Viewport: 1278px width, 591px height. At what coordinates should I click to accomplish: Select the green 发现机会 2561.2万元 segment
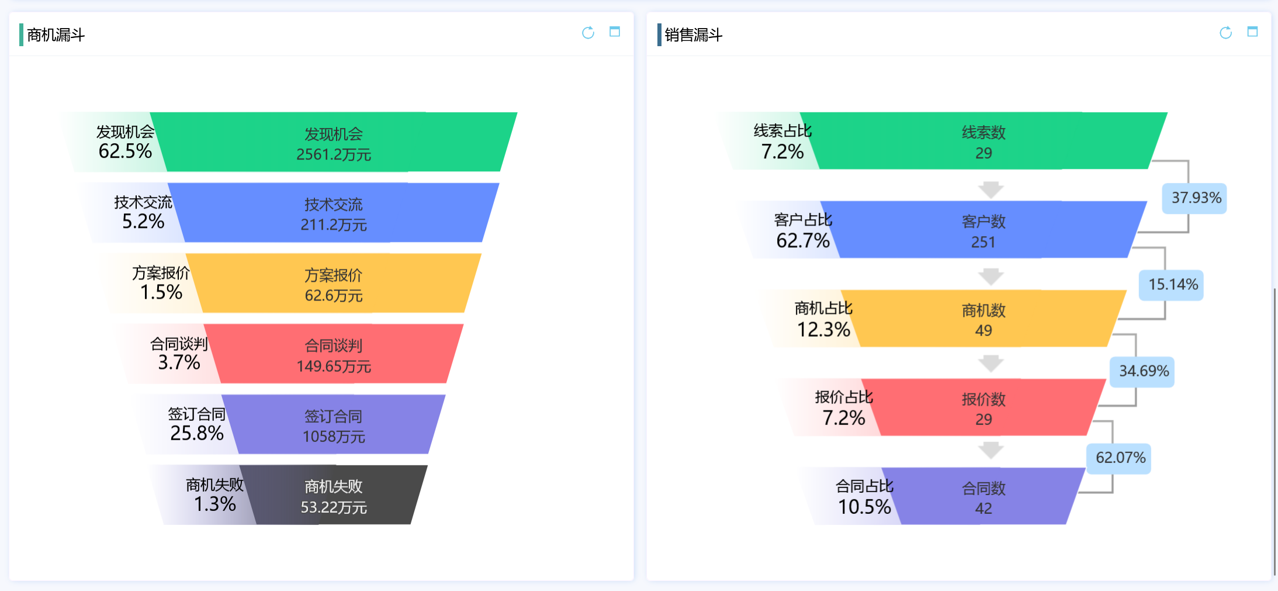click(x=334, y=142)
